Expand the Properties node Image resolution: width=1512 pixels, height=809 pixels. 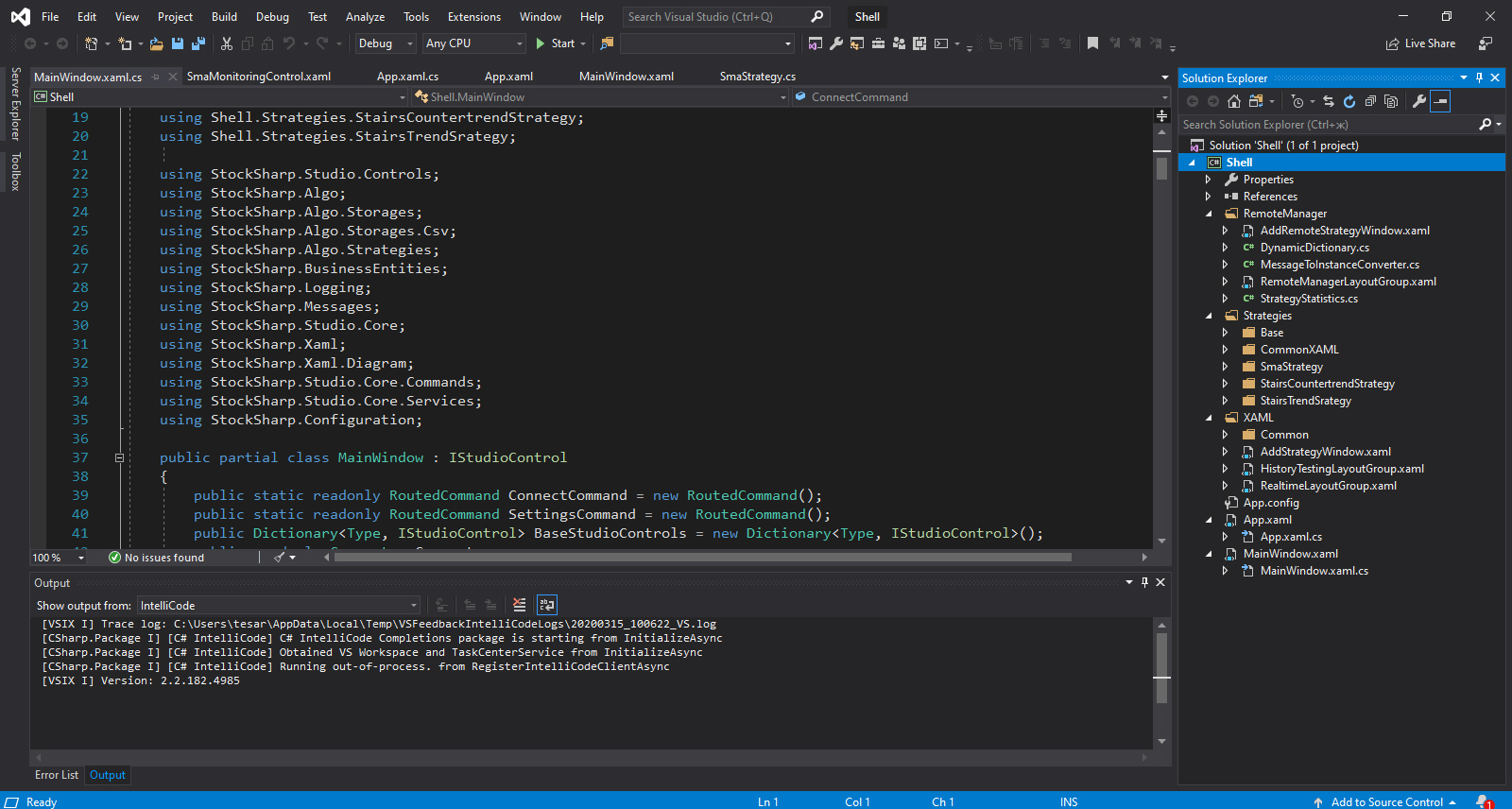coord(1209,180)
